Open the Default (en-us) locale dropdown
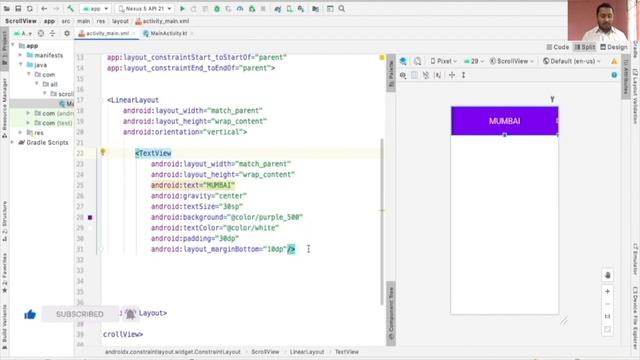 pos(572,61)
